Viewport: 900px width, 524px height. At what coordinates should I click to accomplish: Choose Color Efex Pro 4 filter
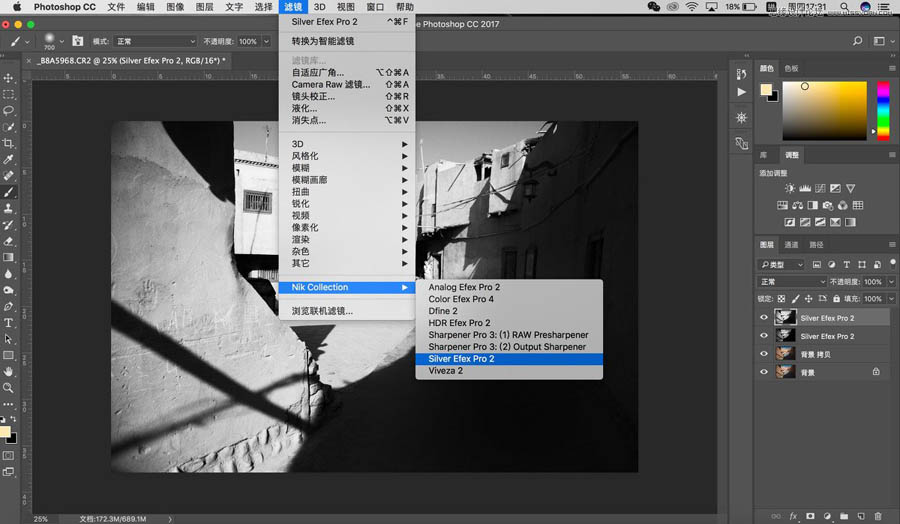tap(509, 299)
